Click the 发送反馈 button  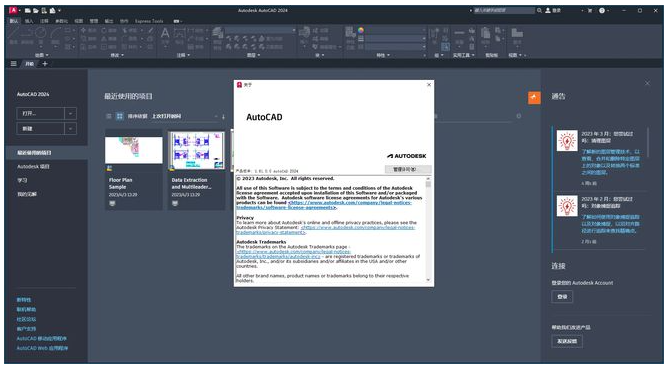click(x=567, y=341)
